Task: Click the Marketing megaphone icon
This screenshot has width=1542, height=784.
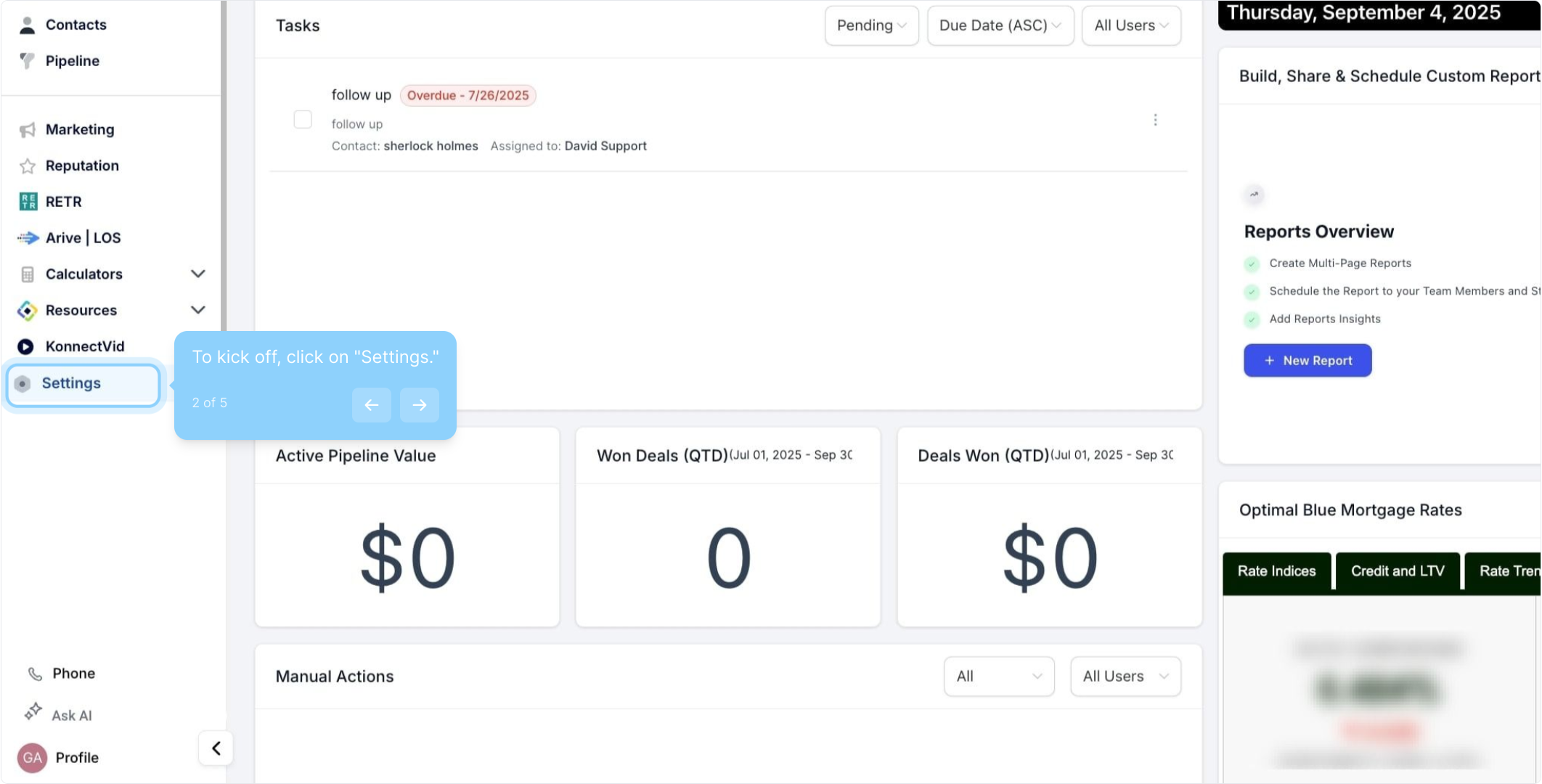Action: (x=27, y=130)
